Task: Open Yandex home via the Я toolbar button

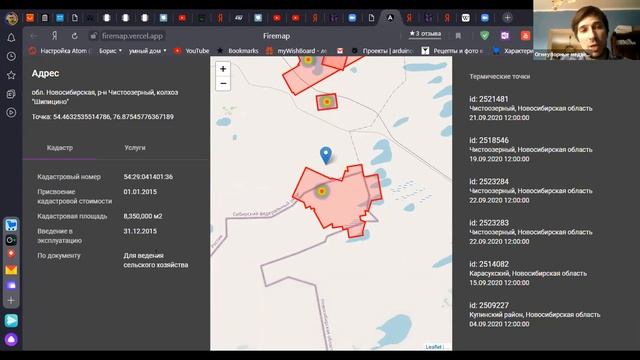Action: (x=54, y=36)
